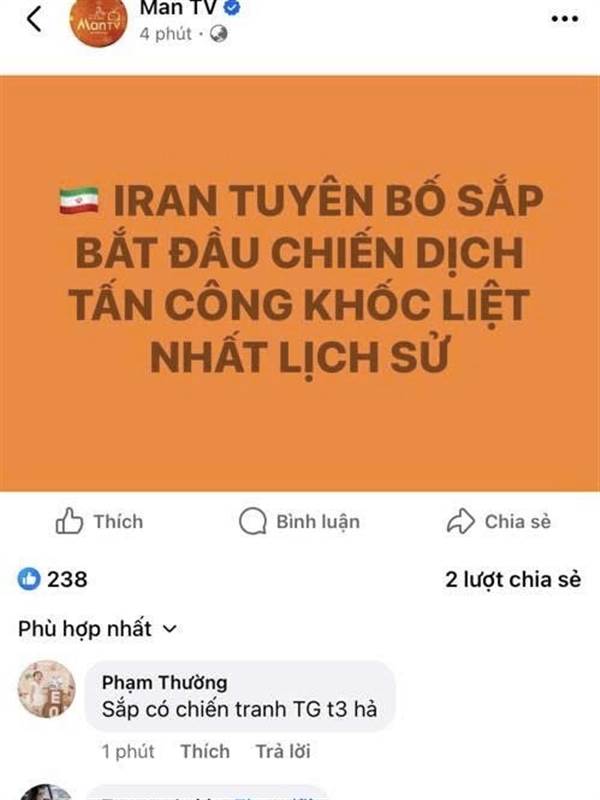View the 238 like reactions
This screenshot has height=800, width=600.
(53, 579)
